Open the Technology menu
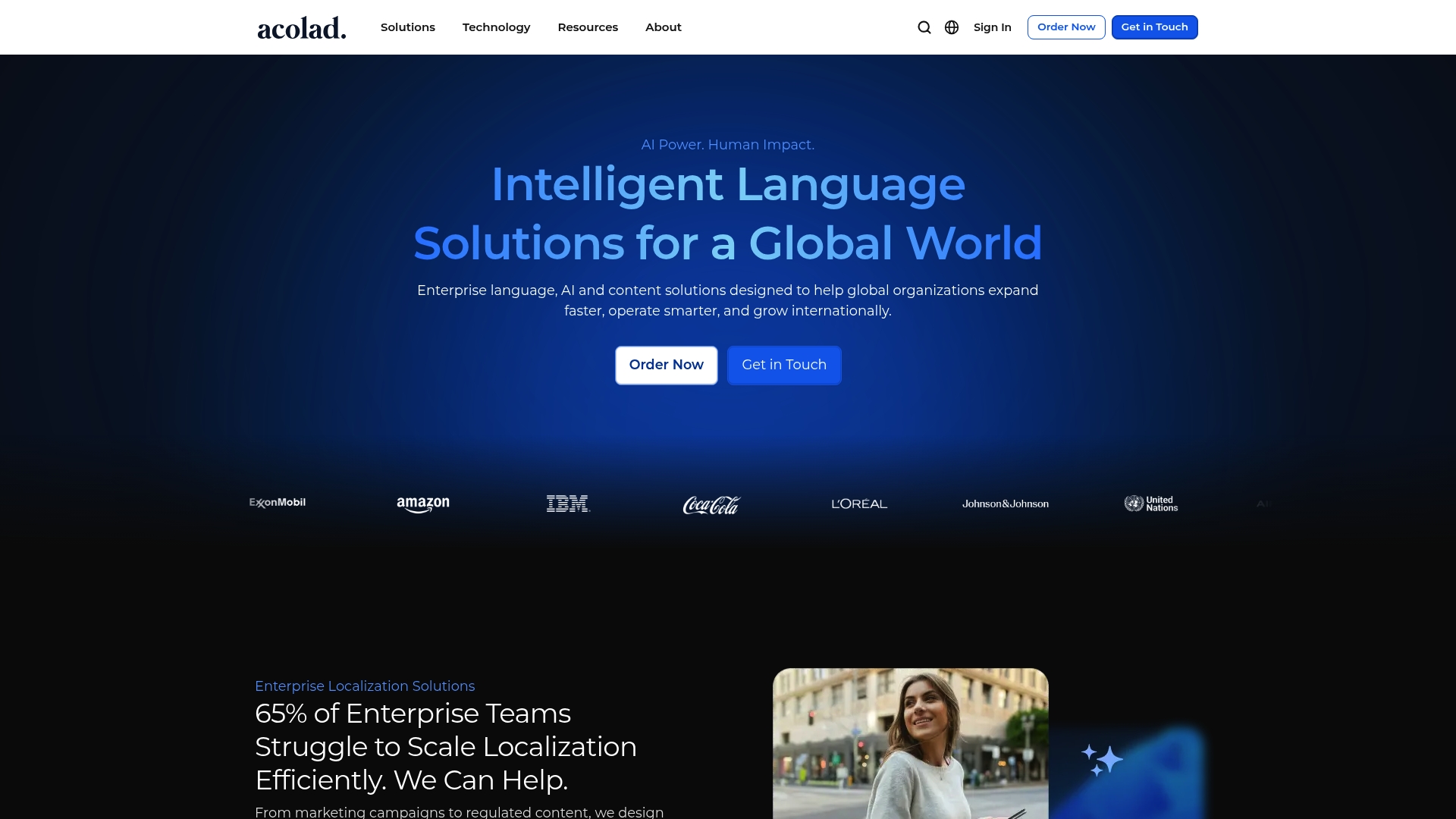This screenshot has height=819, width=1456. (497, 27)
